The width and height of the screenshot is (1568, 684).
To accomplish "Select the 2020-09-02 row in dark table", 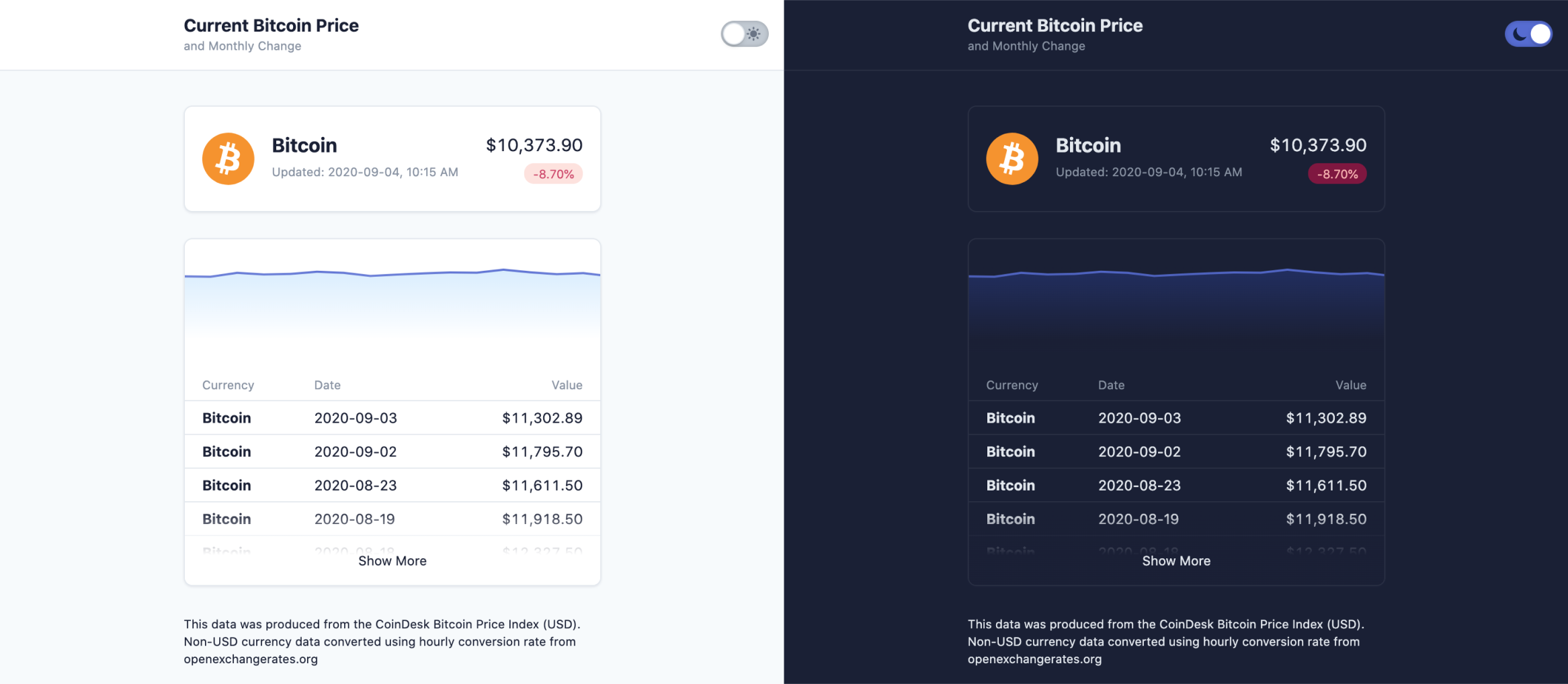I will pos(1175,452).
